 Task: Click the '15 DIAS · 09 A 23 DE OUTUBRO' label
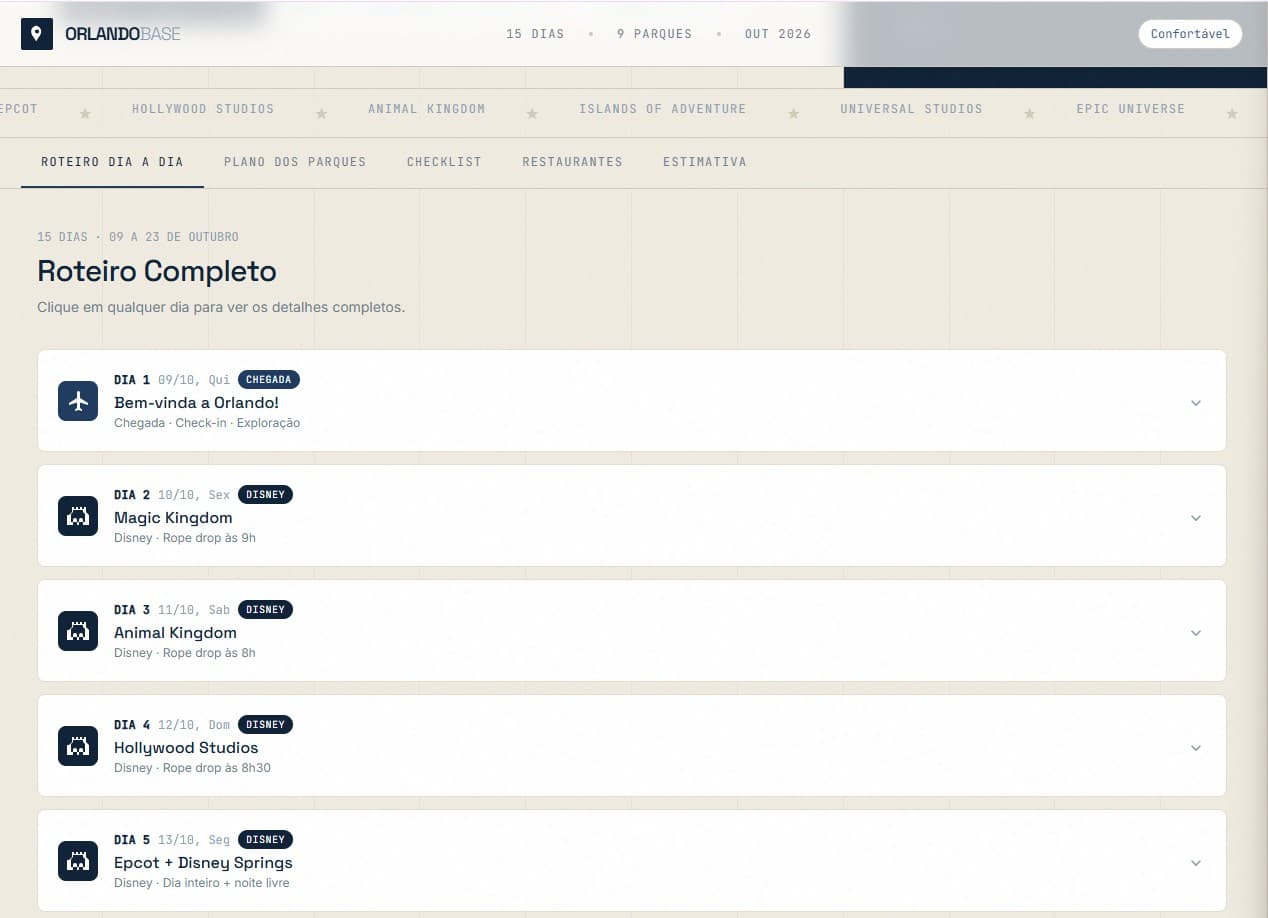138,237
